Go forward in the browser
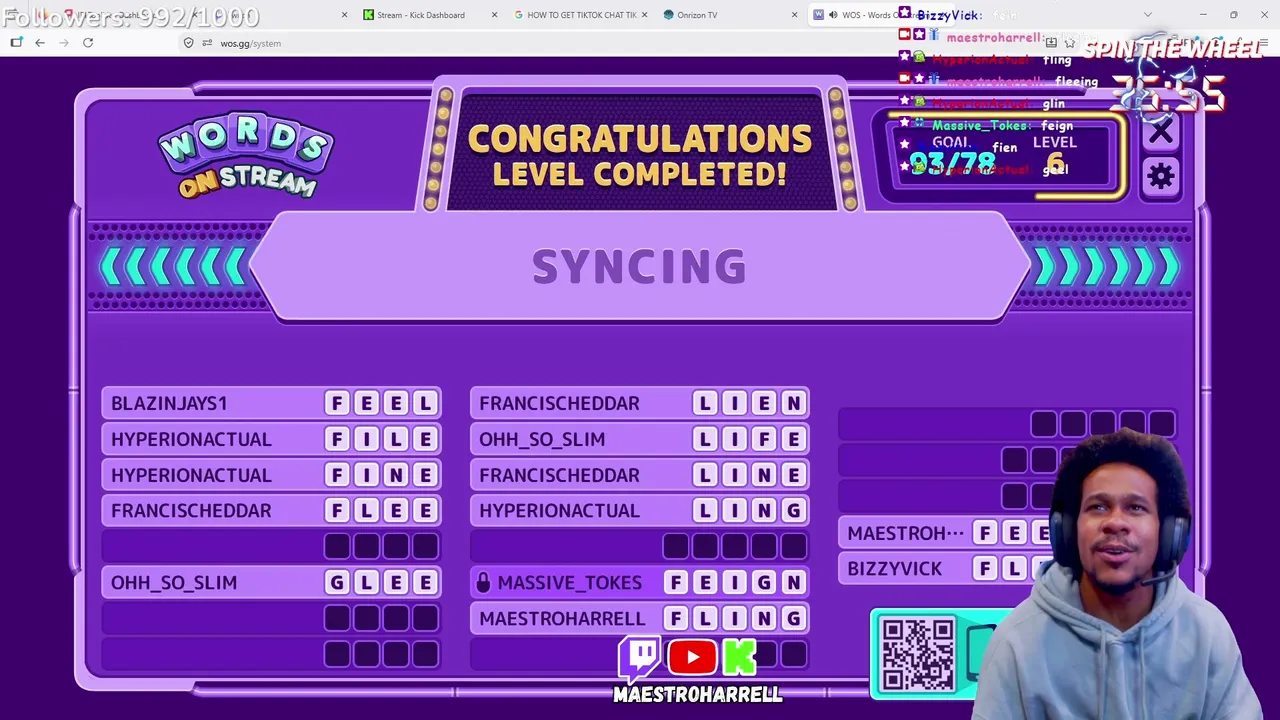The image size is (1280, 720). tap(64, 43)
